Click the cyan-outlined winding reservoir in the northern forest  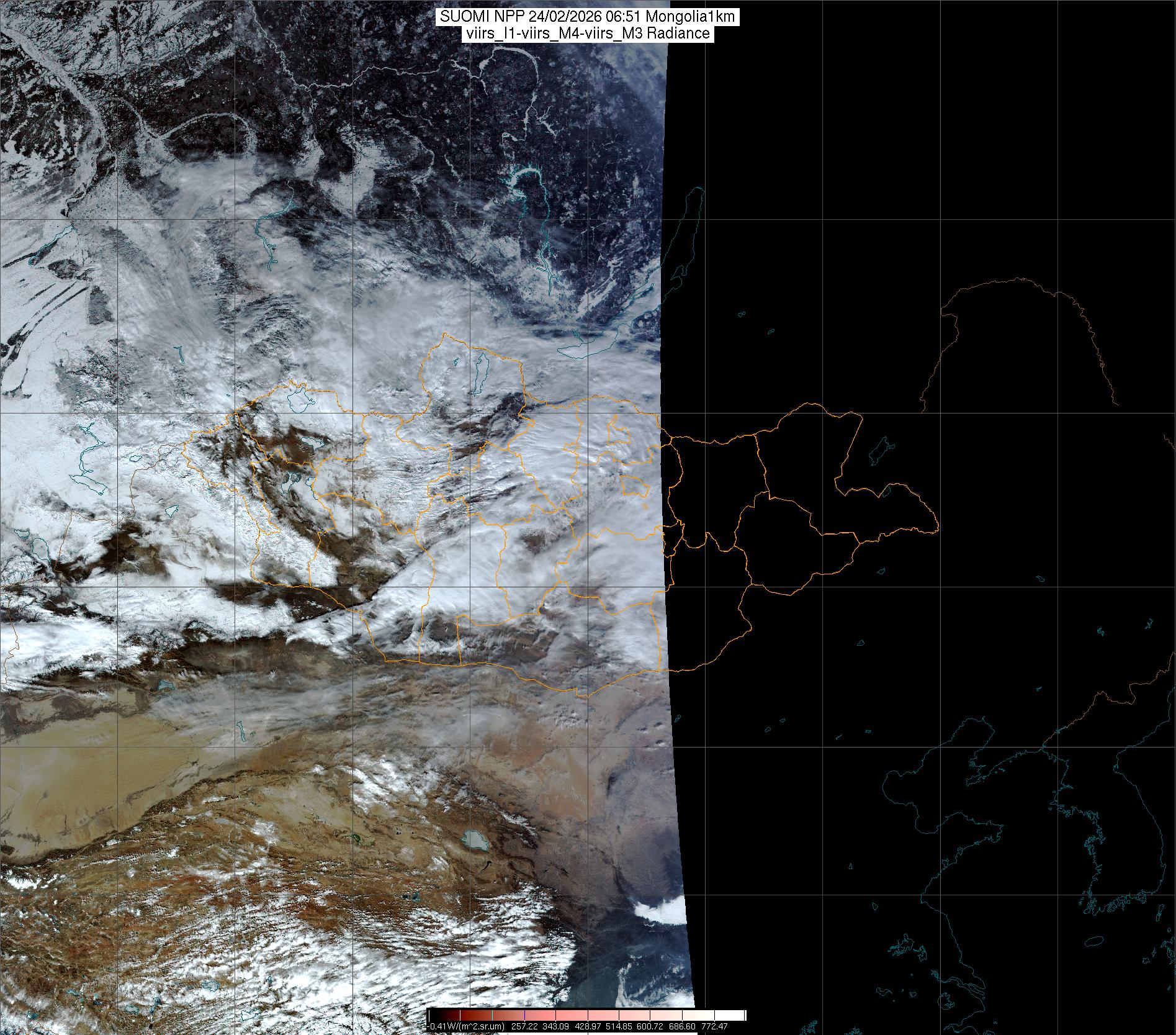[x=520, y=180]
